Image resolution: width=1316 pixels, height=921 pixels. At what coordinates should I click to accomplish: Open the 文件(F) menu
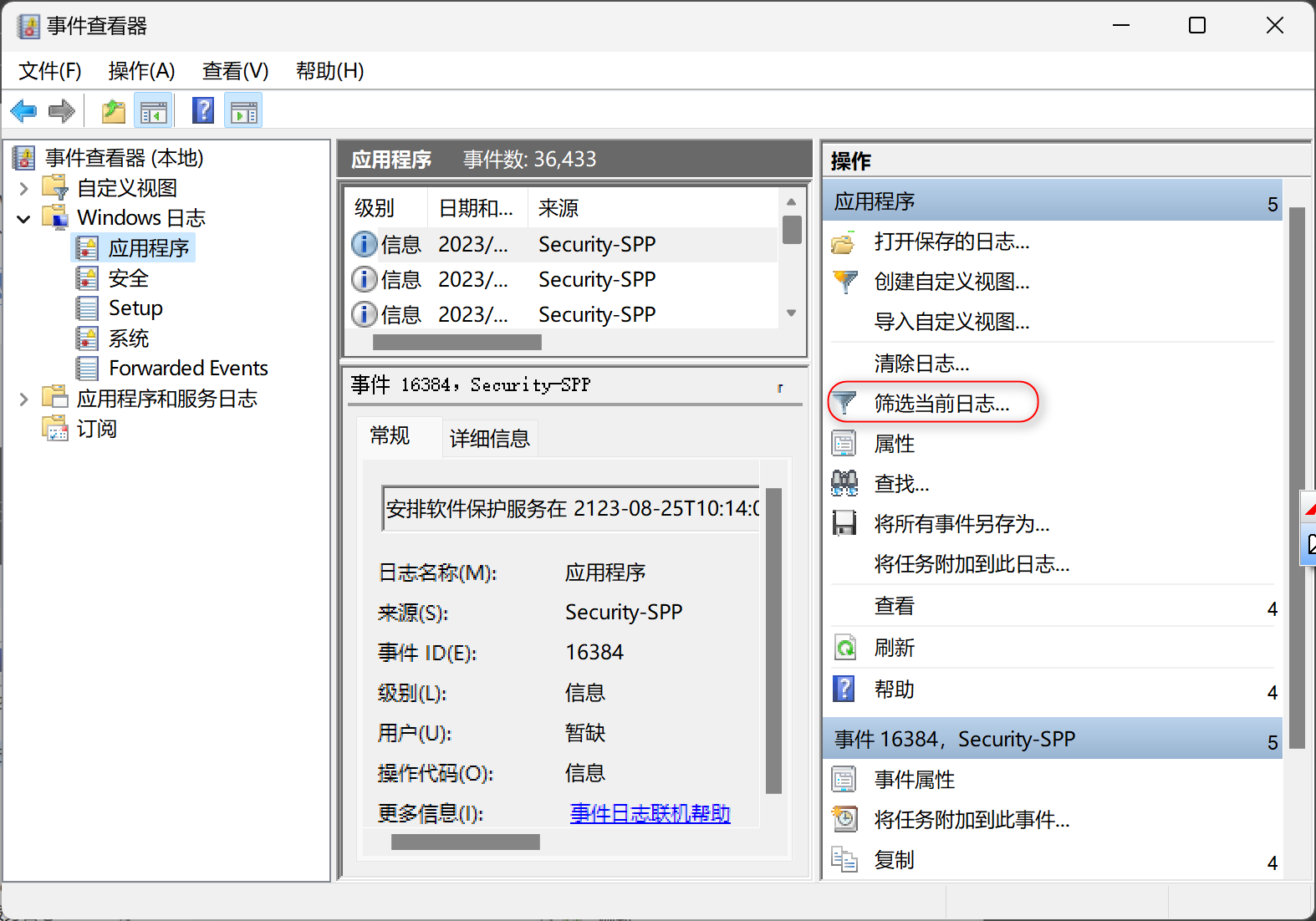click(50, 71)
